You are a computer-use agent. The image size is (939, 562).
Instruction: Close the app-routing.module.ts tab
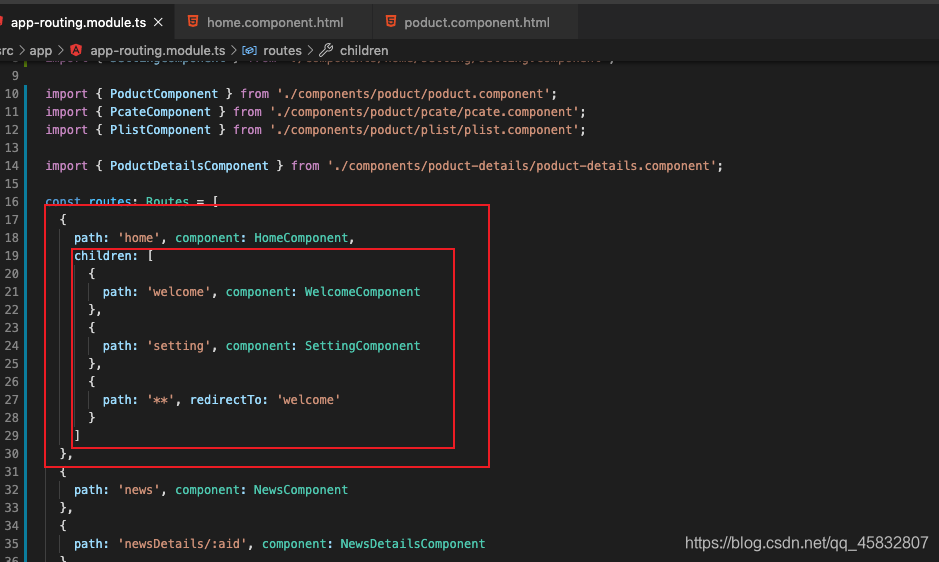pos(158,22)
